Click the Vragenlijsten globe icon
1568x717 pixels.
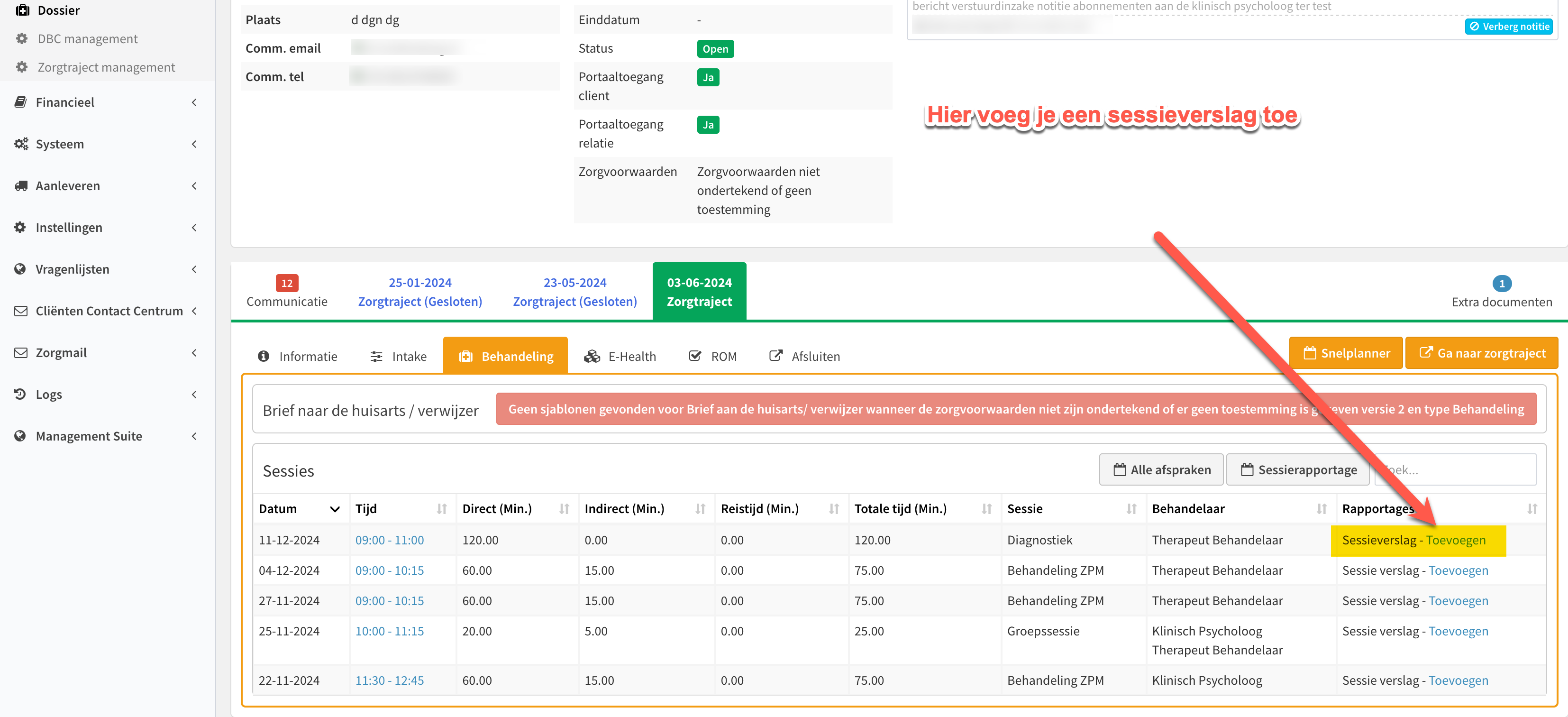pos(21,269)
